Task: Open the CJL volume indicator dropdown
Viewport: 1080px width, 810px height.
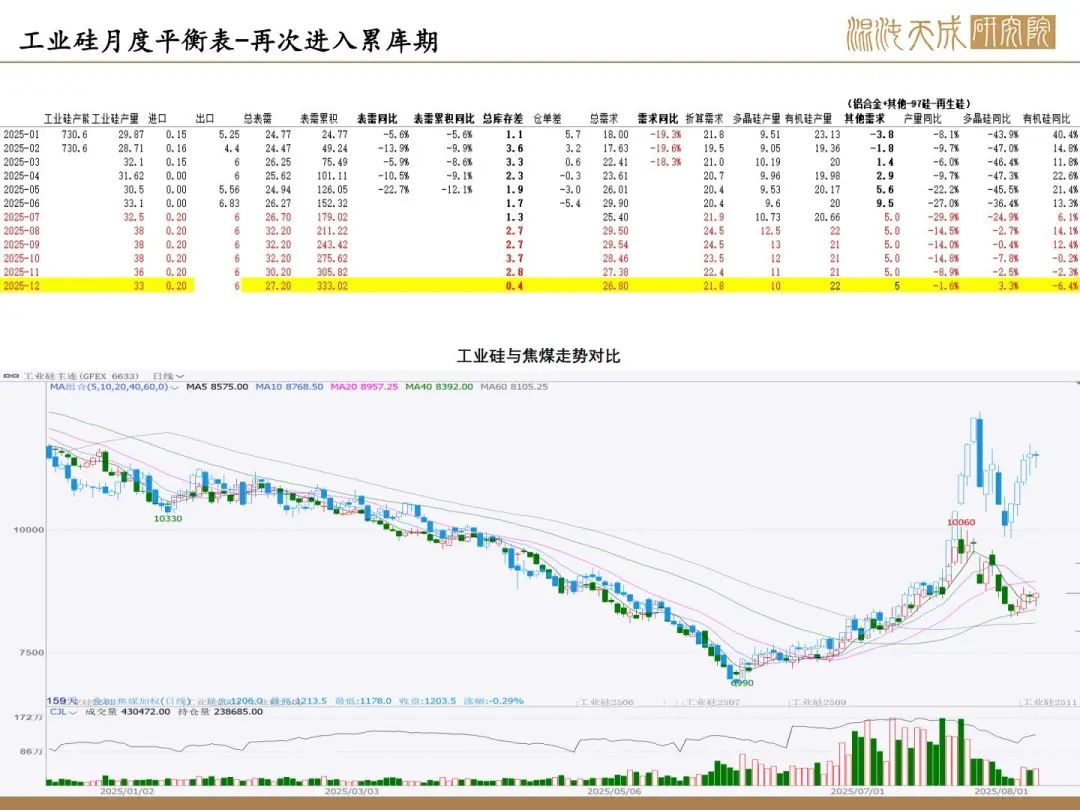Action: [x=62, y=712]
